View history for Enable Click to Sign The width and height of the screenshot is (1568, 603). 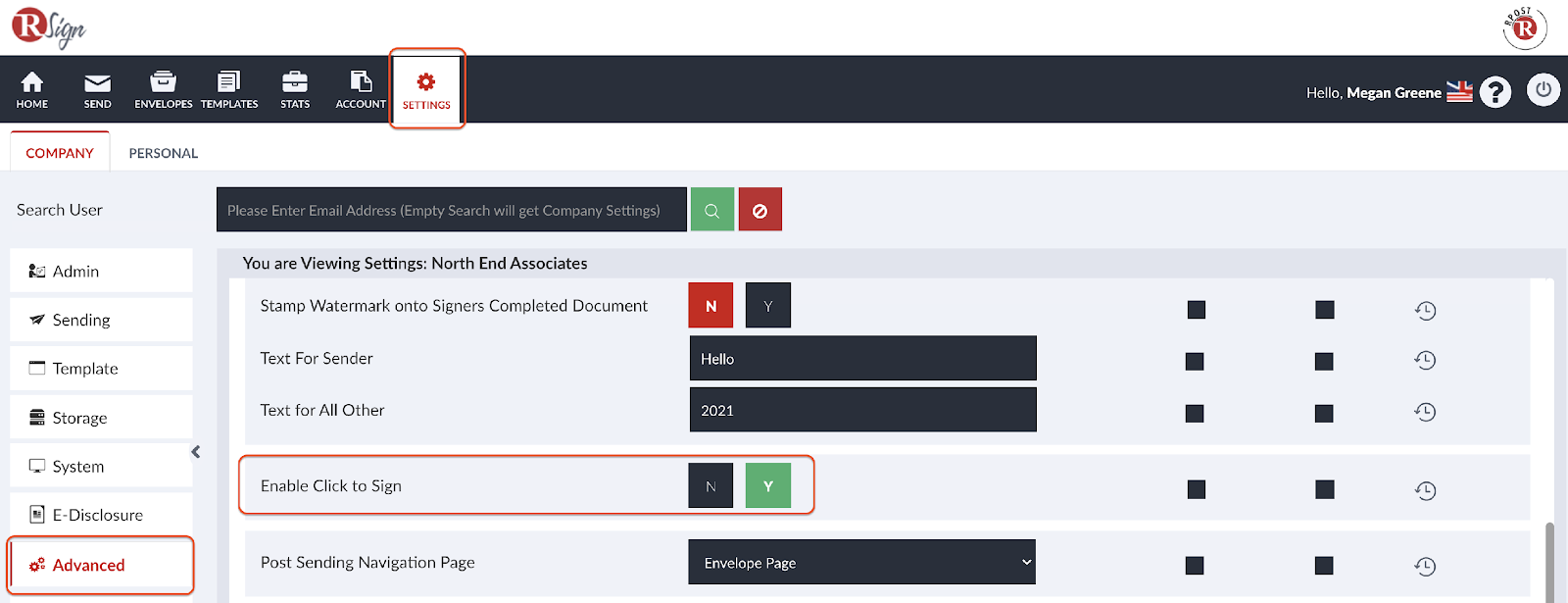1425,490
